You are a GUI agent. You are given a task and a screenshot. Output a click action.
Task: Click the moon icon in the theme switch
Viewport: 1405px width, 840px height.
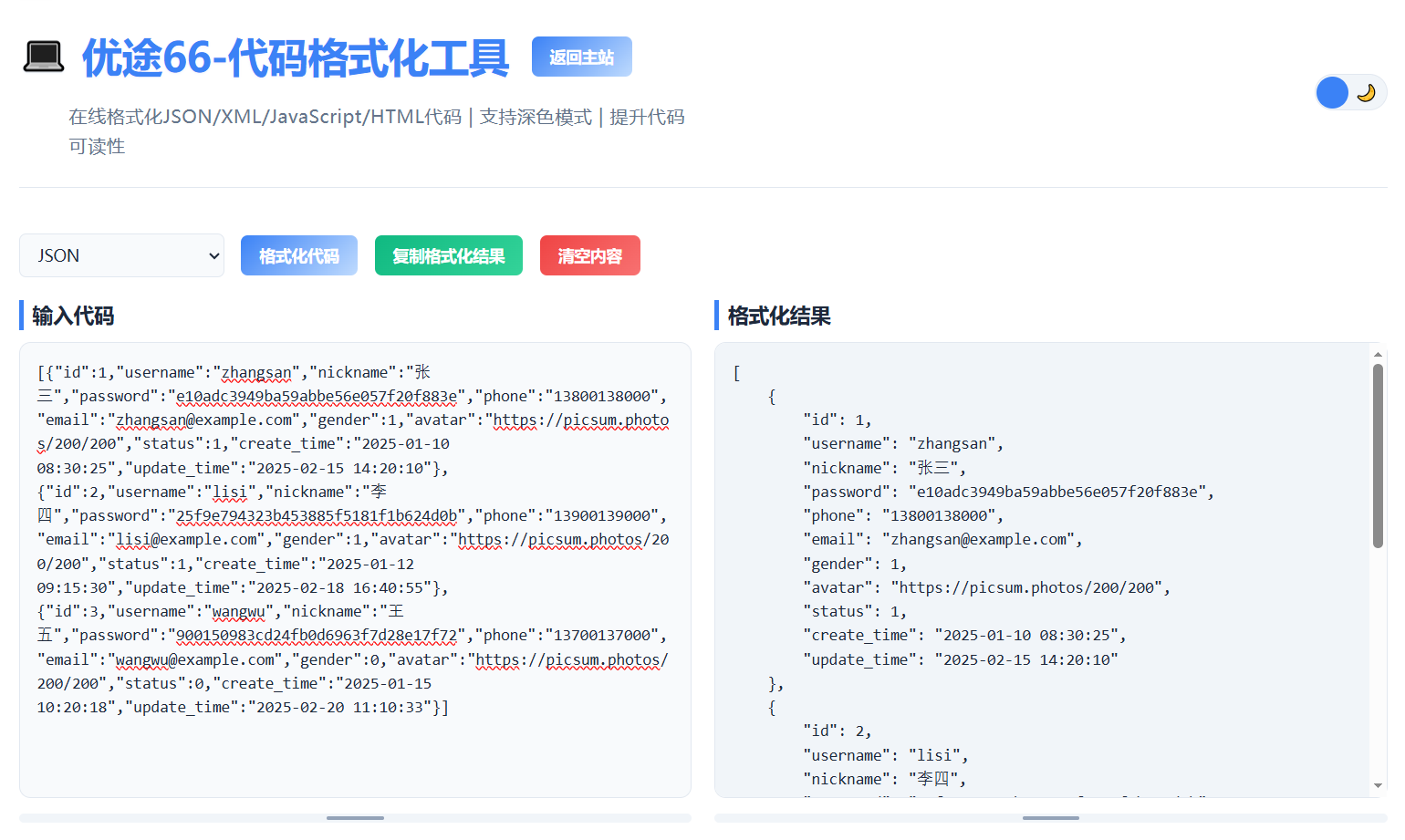click(x=1366, y=92)
